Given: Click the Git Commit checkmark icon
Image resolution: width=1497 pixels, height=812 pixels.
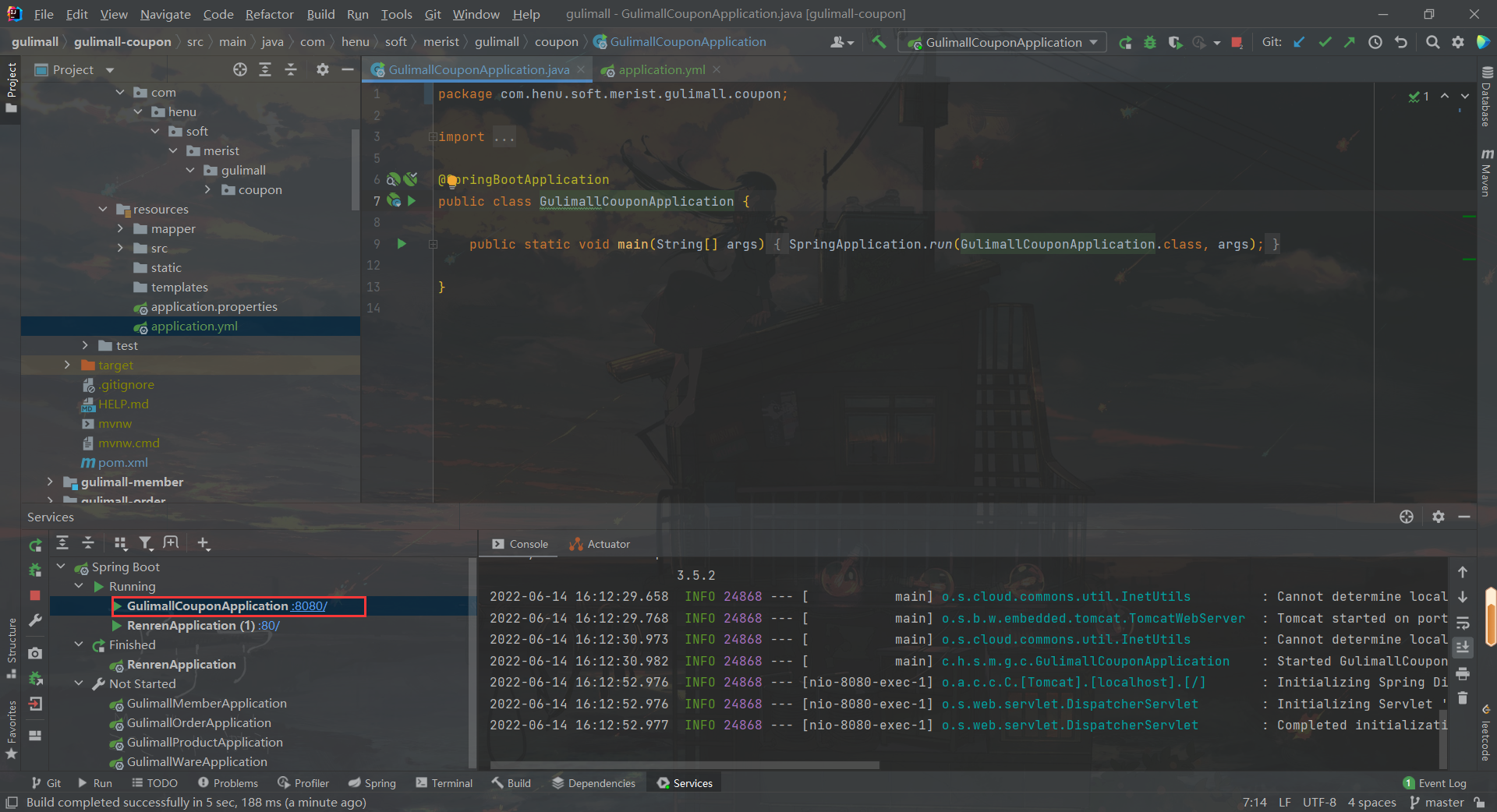Looking at the screenshot, I should 1325,42.
